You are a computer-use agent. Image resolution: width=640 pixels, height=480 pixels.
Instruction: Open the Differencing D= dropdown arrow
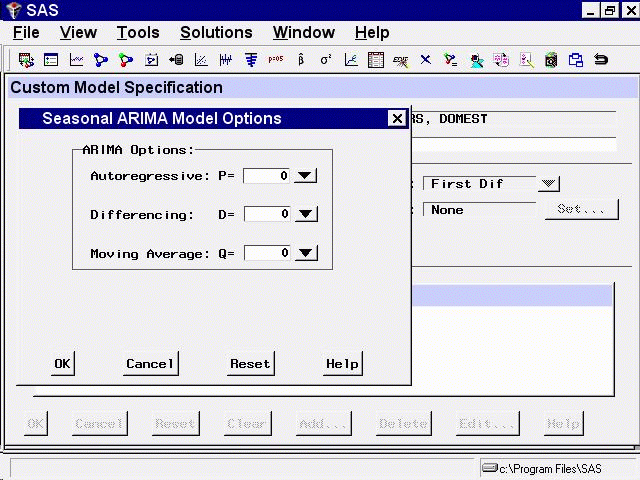306,214
